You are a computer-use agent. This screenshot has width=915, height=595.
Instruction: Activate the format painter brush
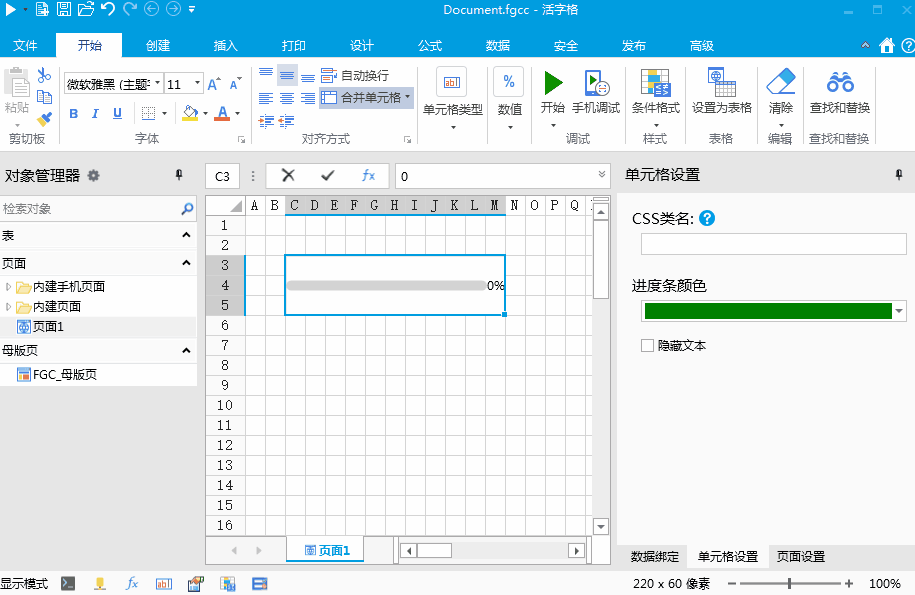[44, 119]
